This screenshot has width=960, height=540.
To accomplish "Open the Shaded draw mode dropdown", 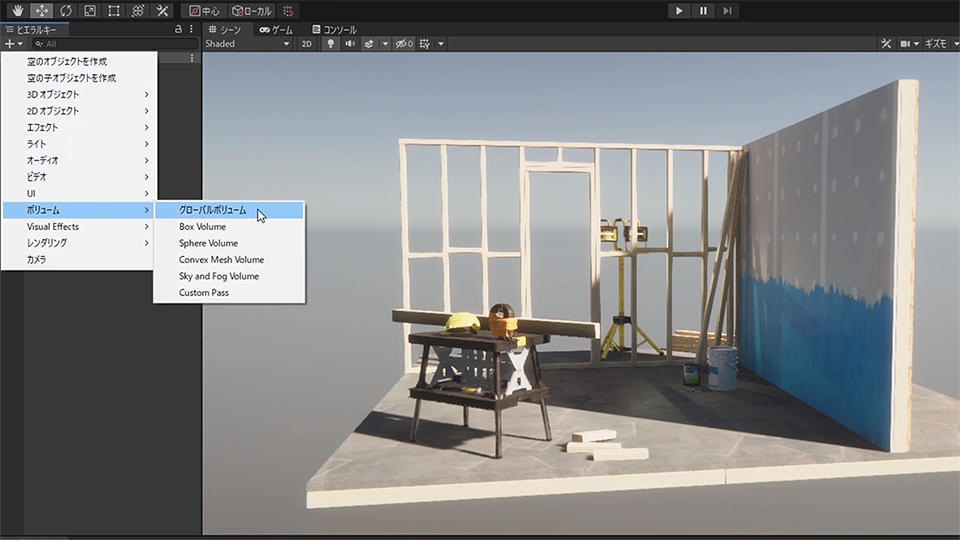I will point(246,44).
